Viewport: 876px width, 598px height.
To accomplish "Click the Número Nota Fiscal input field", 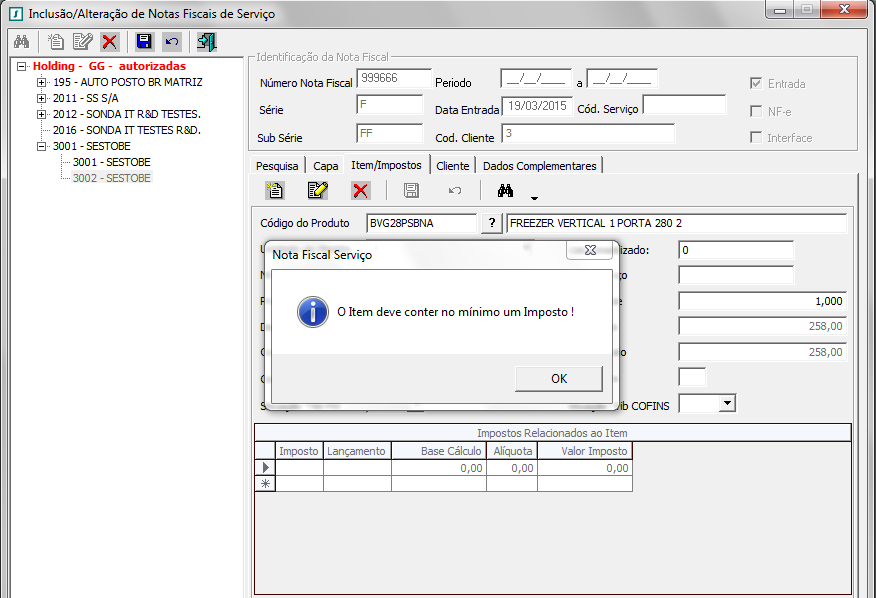I will (x=394, y=79).
